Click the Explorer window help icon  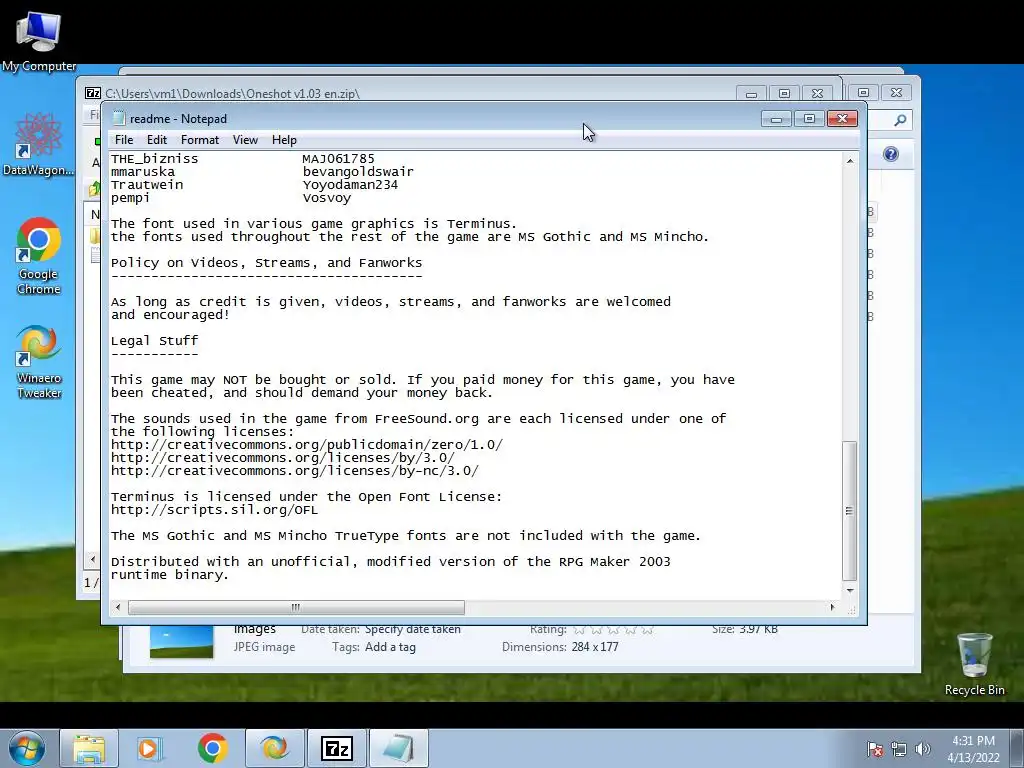891,154
